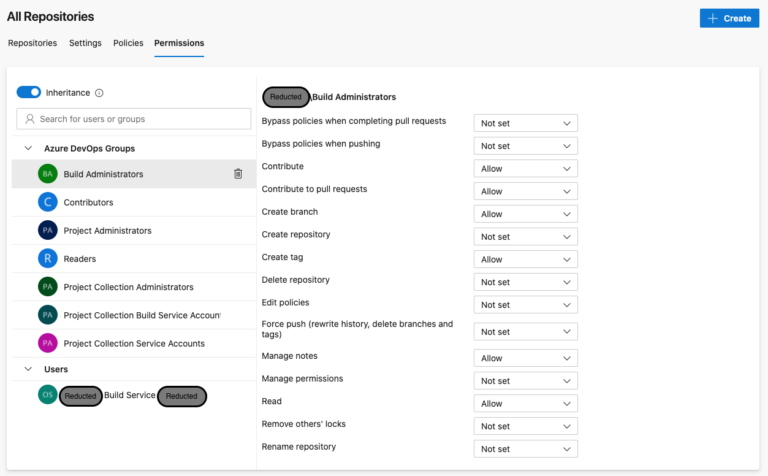
Task: Click Project Collection Service Accounts avatar
Action: [48, 343]
